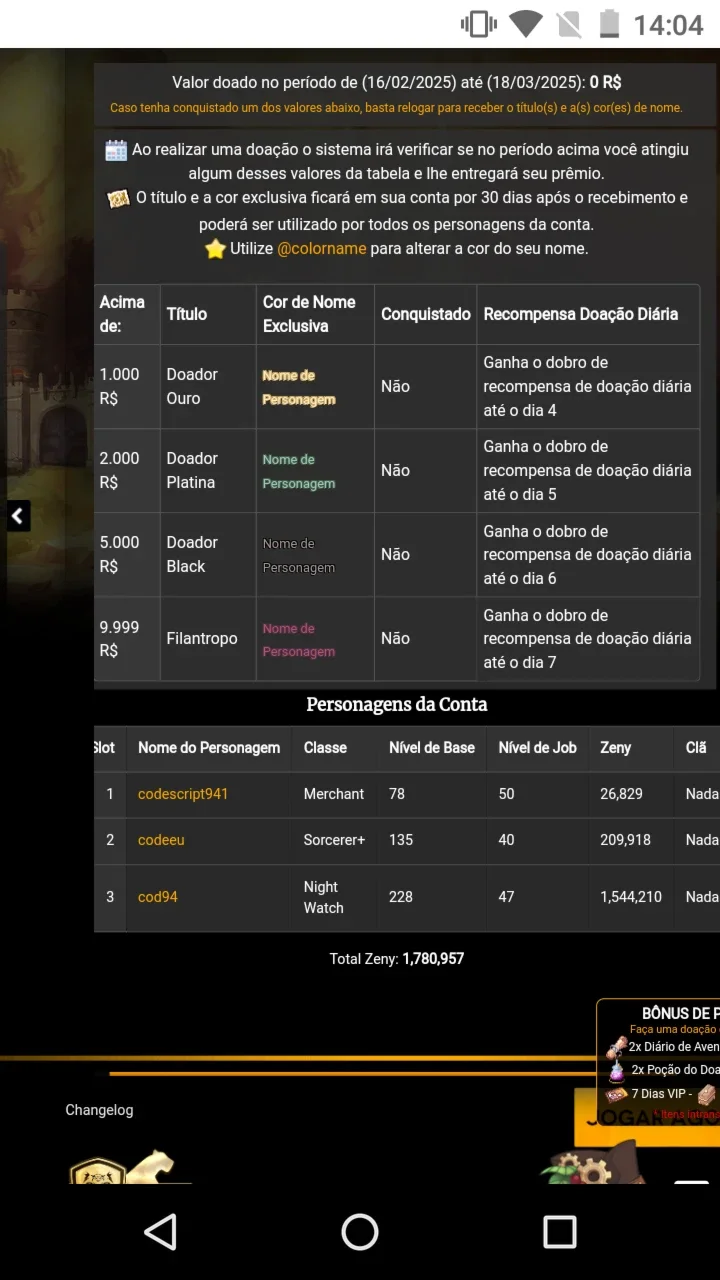Click the Total Zeny 1,780,957 text
The image size is (720, 1280).
click(397, 959)
